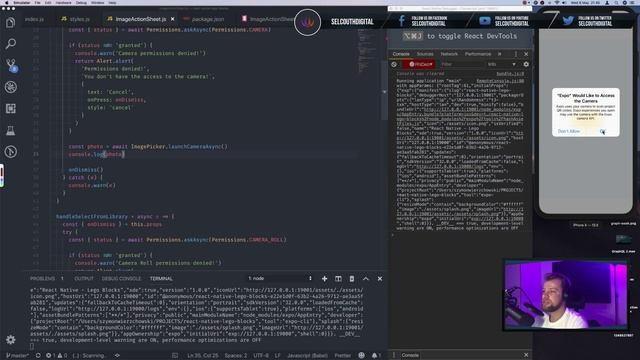Click Spaces: 2 indentation in status bar

click(x=236, y=356)
